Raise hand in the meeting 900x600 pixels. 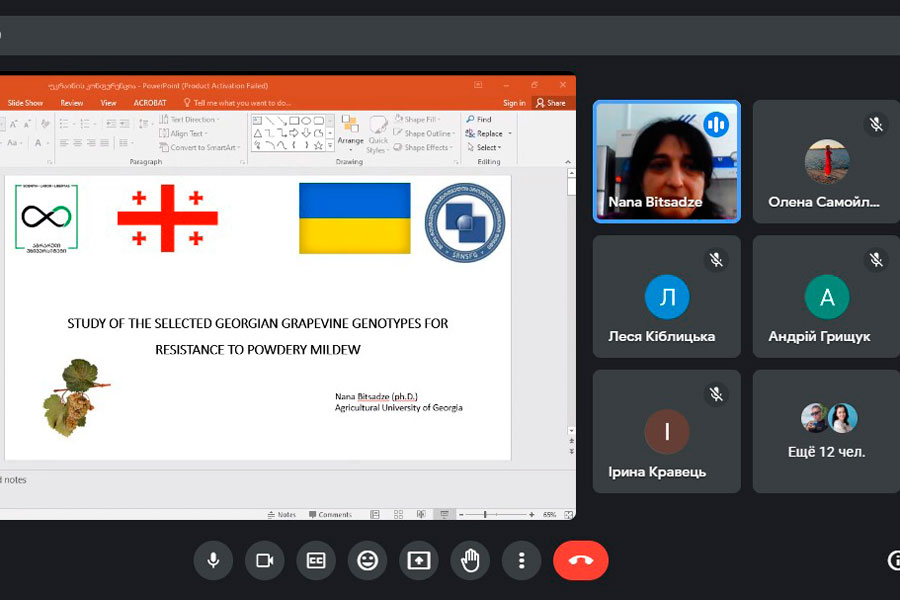click(470, 561)
